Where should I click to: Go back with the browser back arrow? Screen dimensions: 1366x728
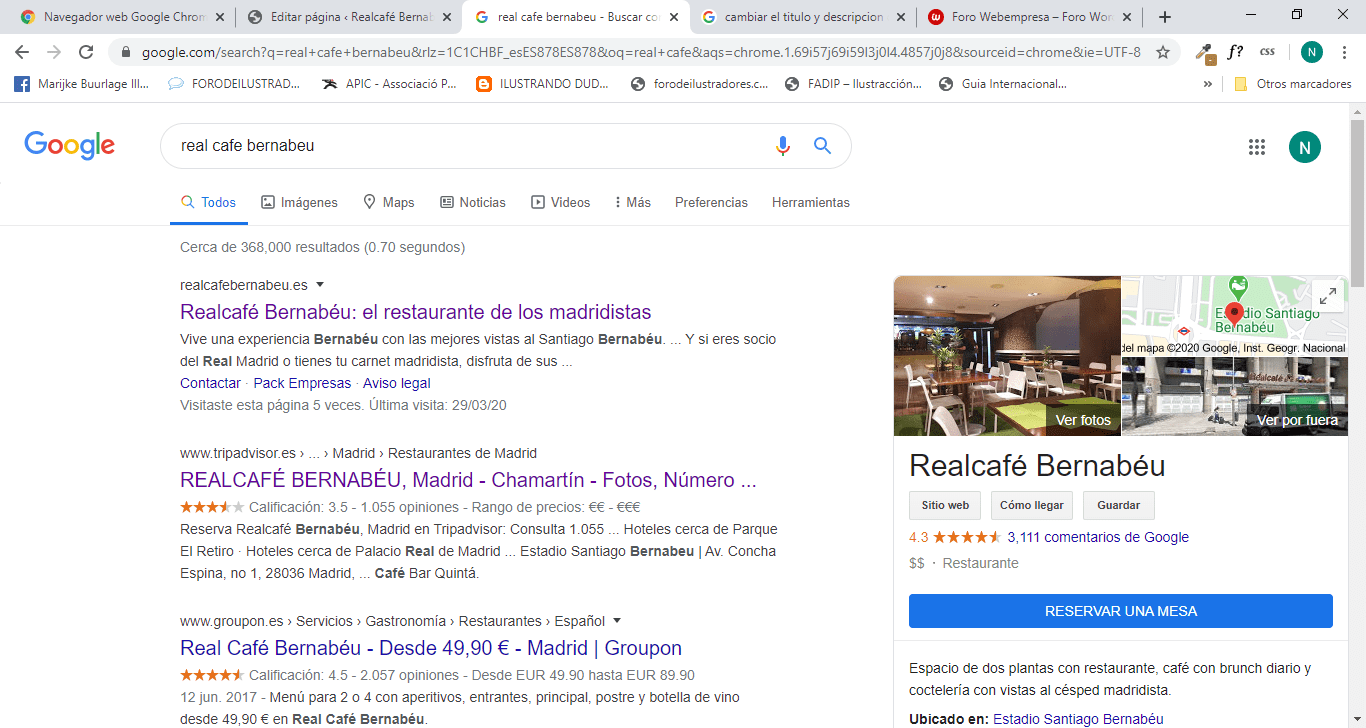[x=21, y=52]
